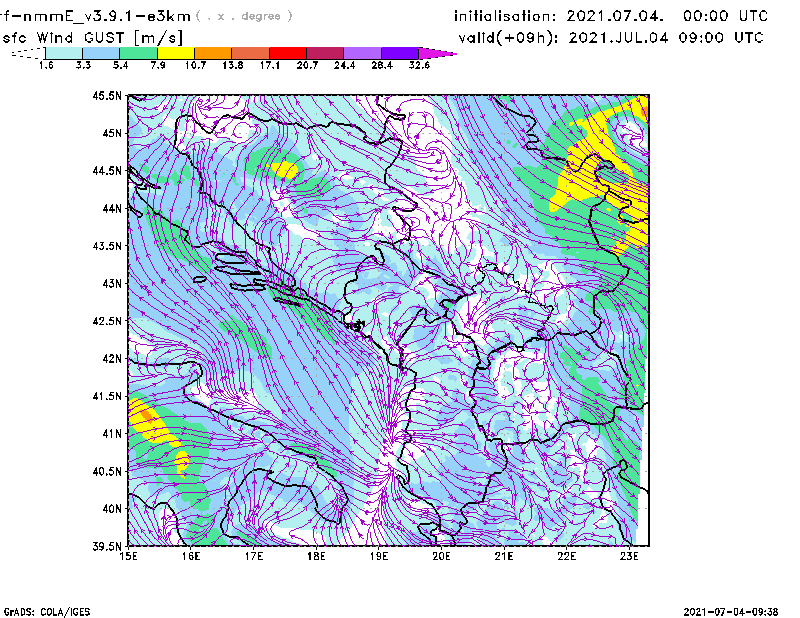Screen dimensions: 800x618
Task: Click the 23E longitude axis label
Action: tap(630, 555)
